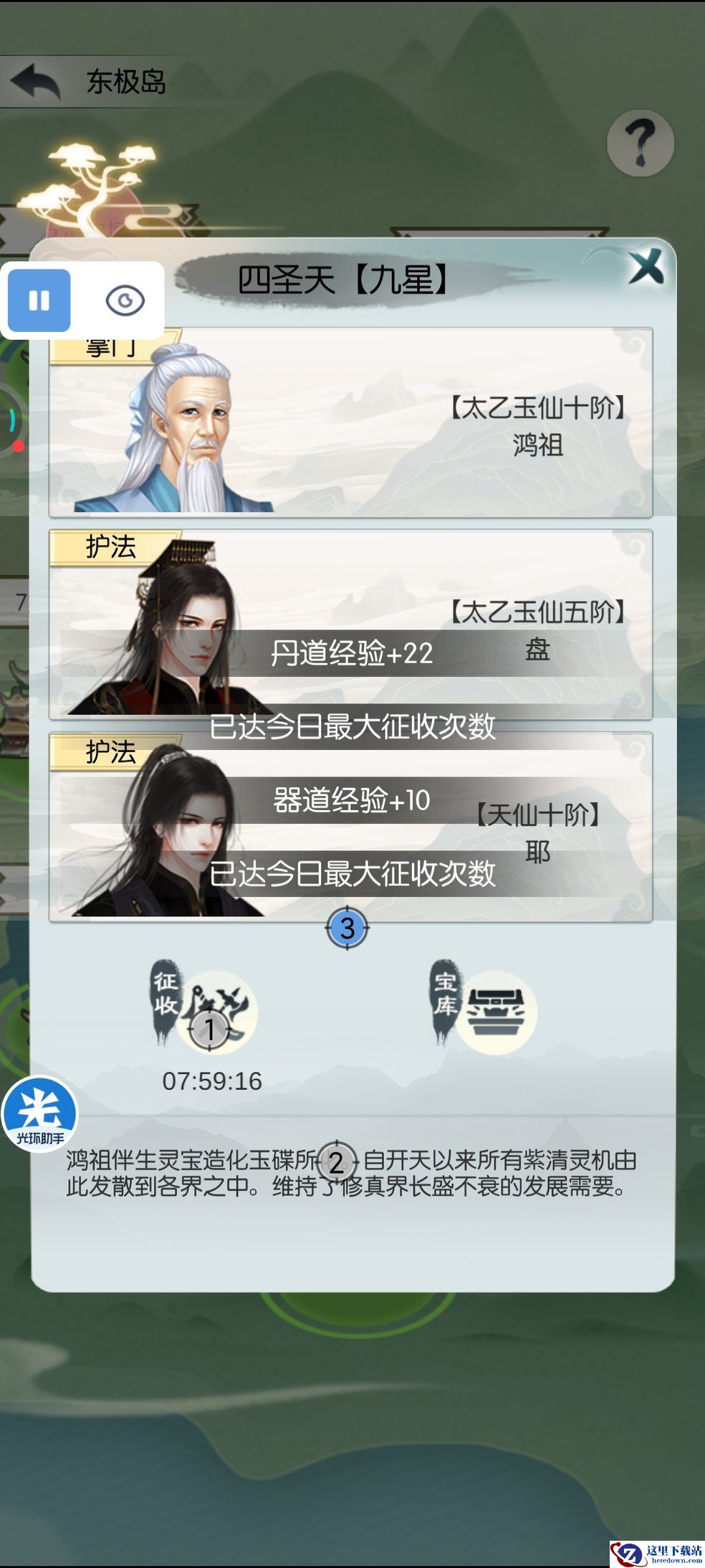Select marker number 2 in description
Image resolution: width=705 pixels, height=1568 pixels.
335,1161
